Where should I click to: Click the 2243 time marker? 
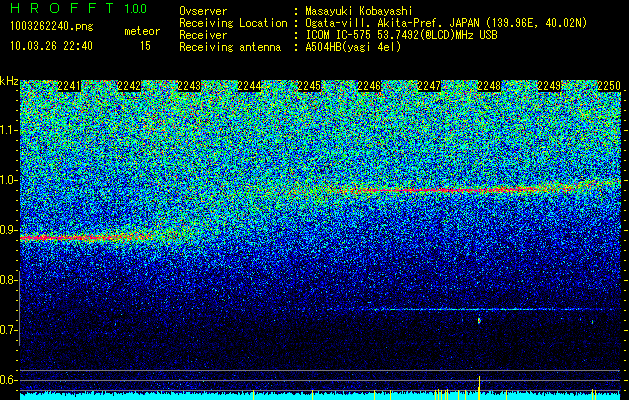(189, 86)
